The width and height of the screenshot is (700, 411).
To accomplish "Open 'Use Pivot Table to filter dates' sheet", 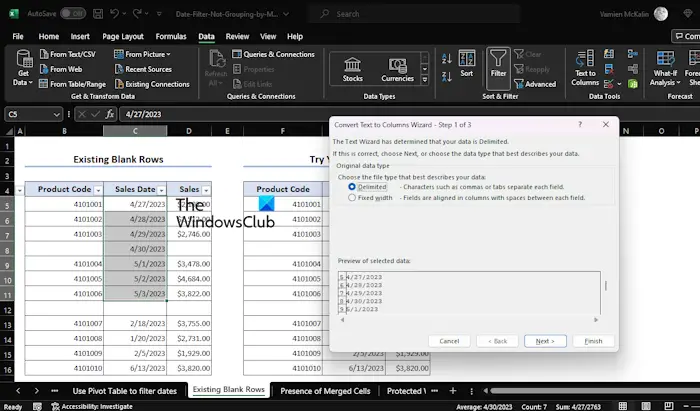I will tap(125, 391).
